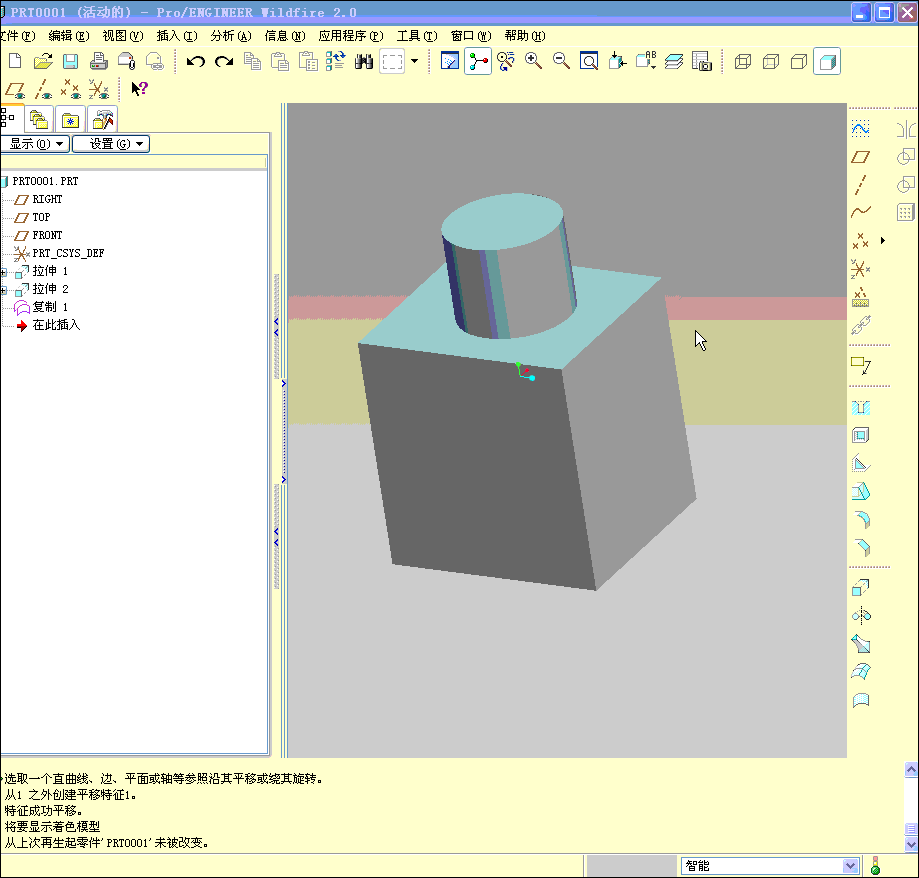Click the Repaint screen icon
The image size is (919, 878).
[x=450, y=61]
